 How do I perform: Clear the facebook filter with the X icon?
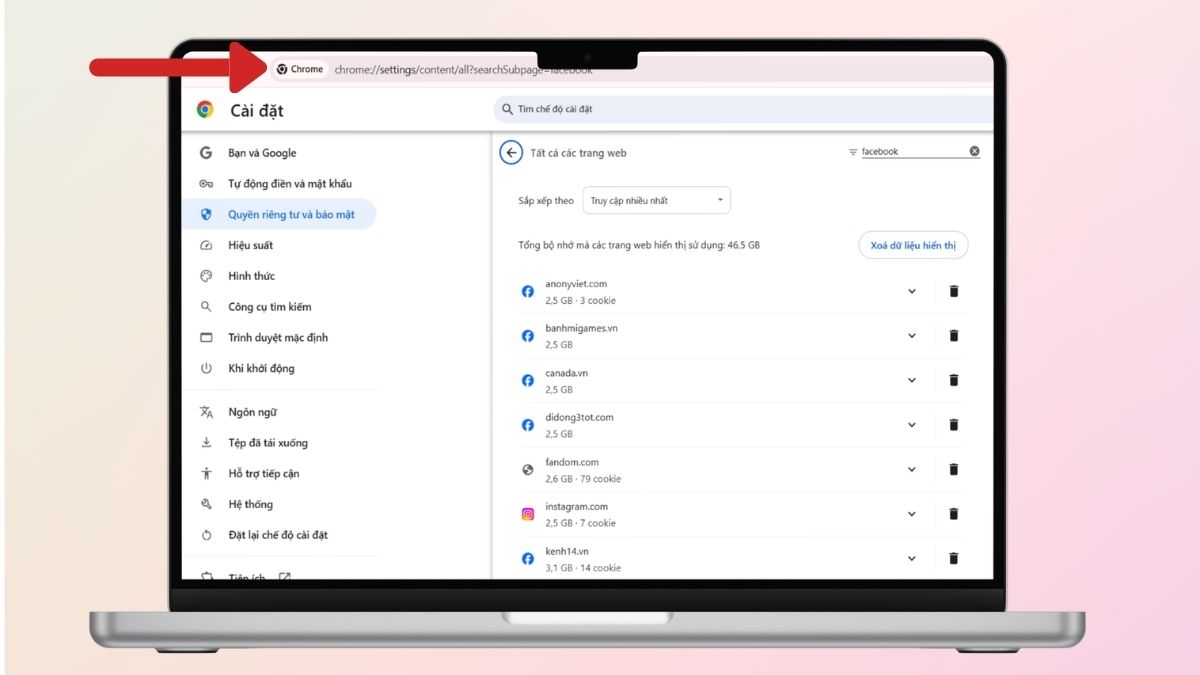[x=974, y=151]
